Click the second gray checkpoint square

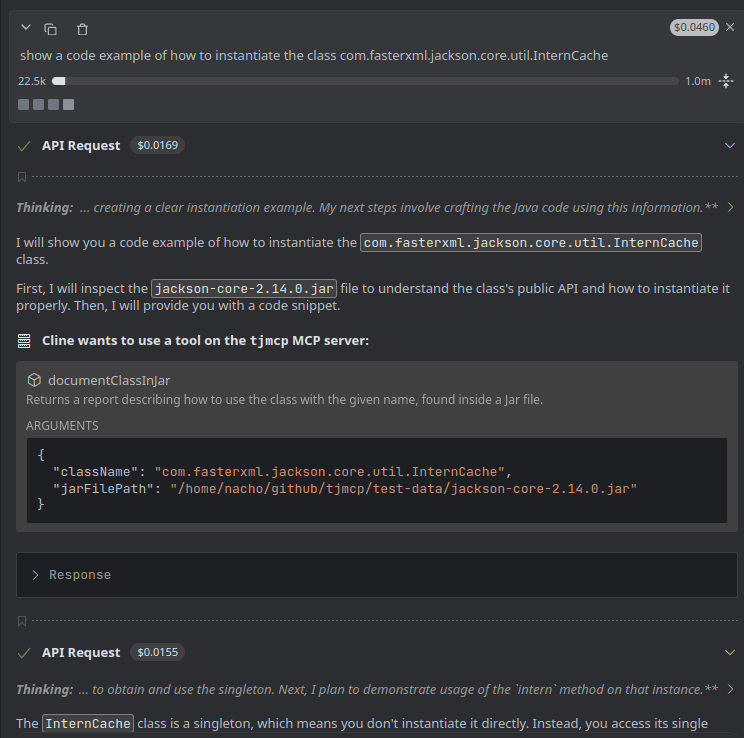38,104
